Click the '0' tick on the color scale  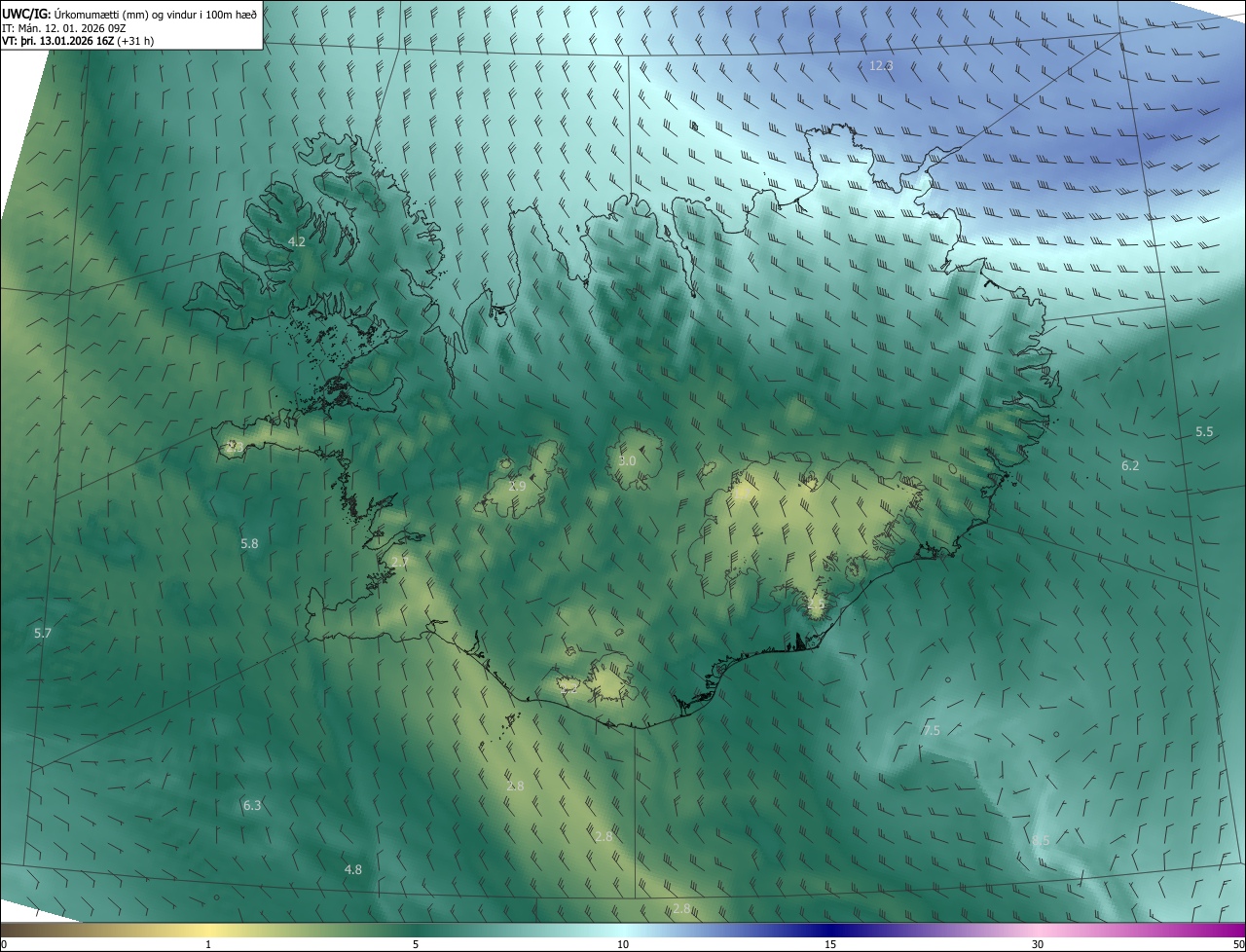click(4, 944)
